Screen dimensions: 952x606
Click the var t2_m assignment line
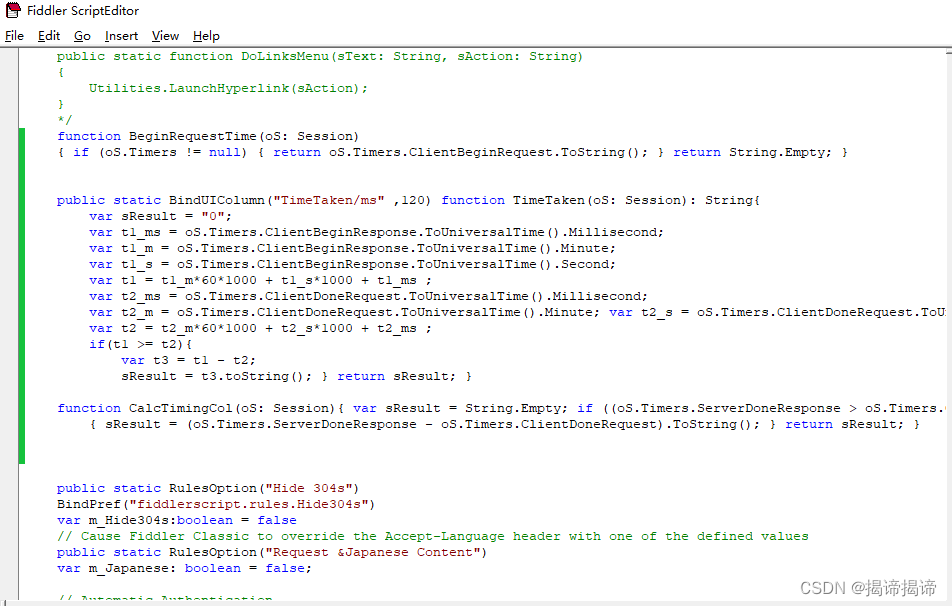pyautogui.click(x=517, y=312)
